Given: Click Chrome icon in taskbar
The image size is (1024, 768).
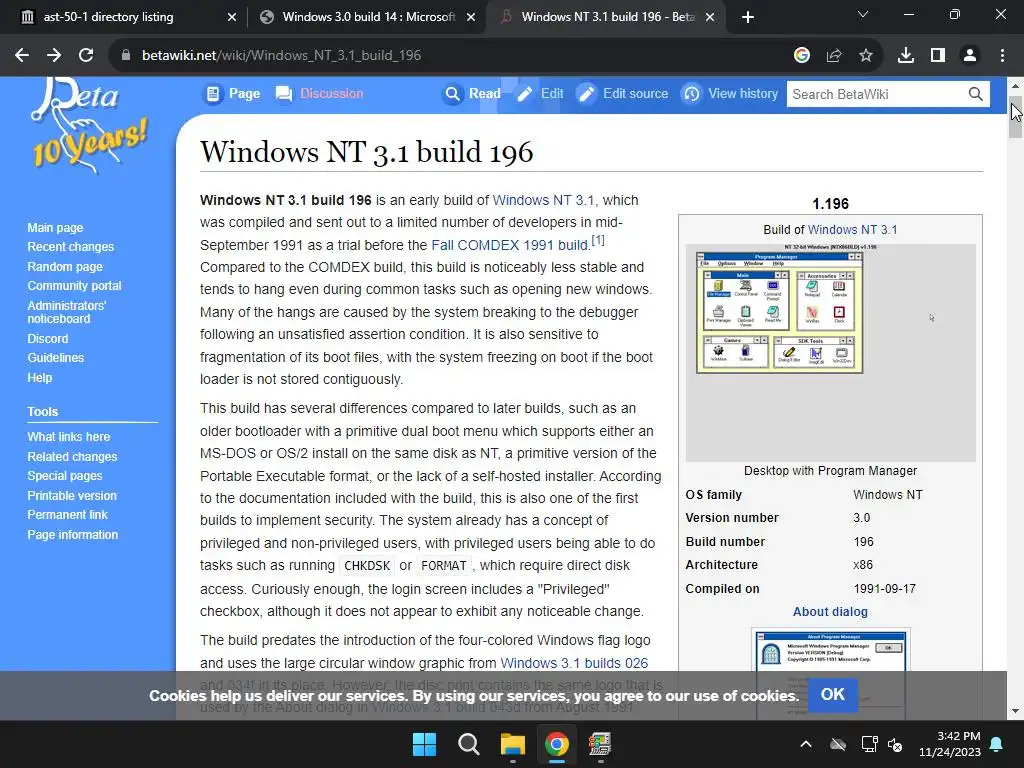Looking at the screenshot, I should (557, 744).
